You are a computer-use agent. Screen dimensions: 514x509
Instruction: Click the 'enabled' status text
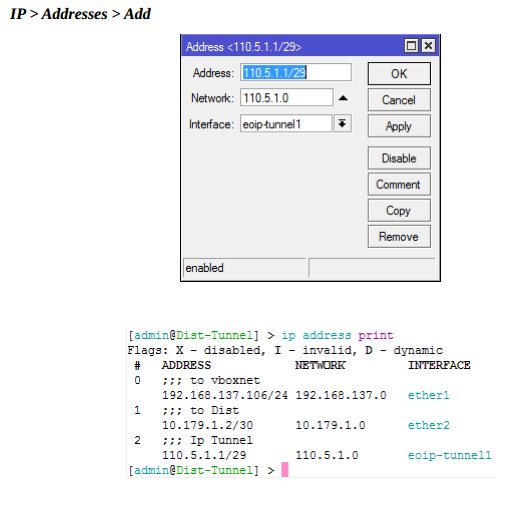pos(204,268)
